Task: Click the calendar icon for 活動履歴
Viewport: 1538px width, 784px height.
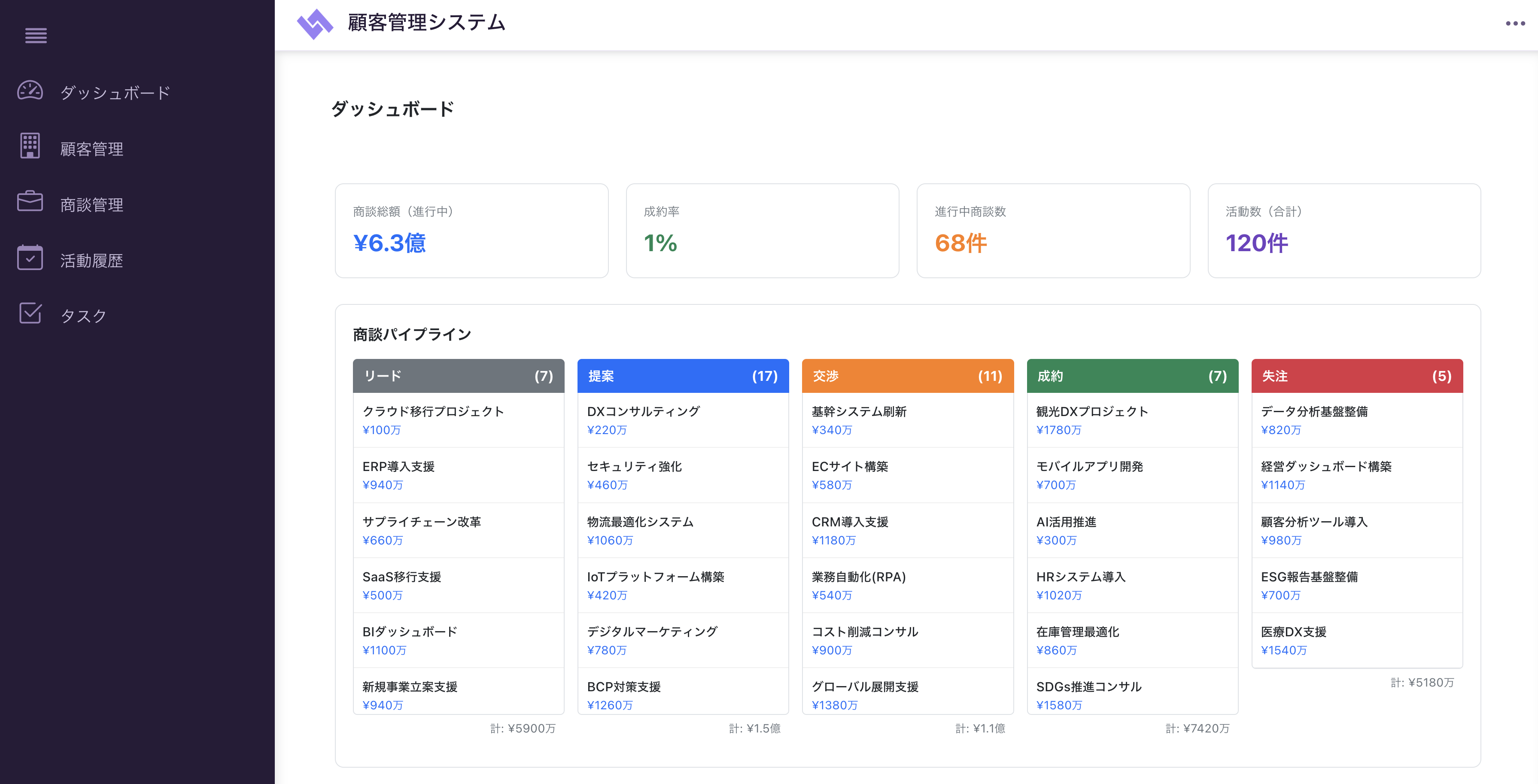Action: click(30, 257)
